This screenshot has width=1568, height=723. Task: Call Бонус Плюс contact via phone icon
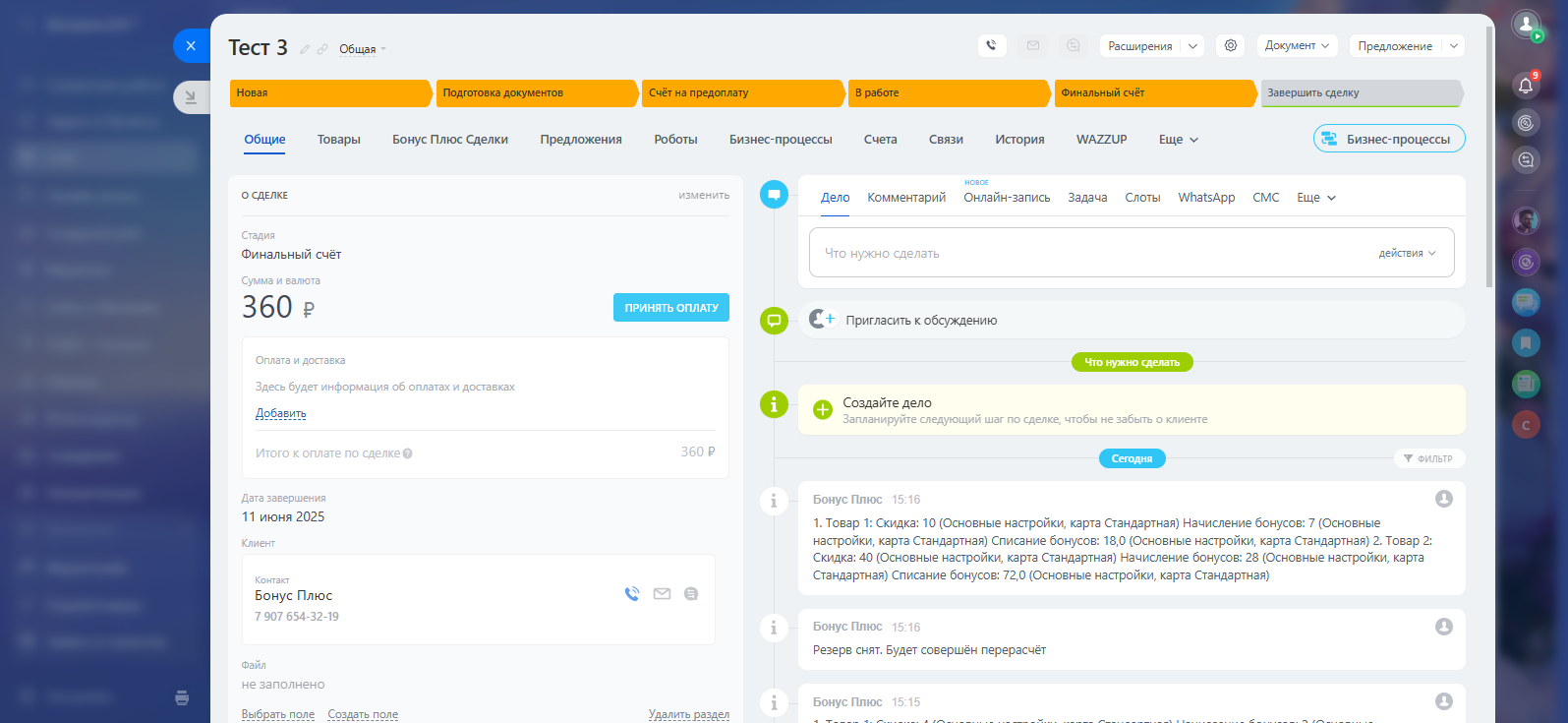pyautogui.click(x=632, y=594)
